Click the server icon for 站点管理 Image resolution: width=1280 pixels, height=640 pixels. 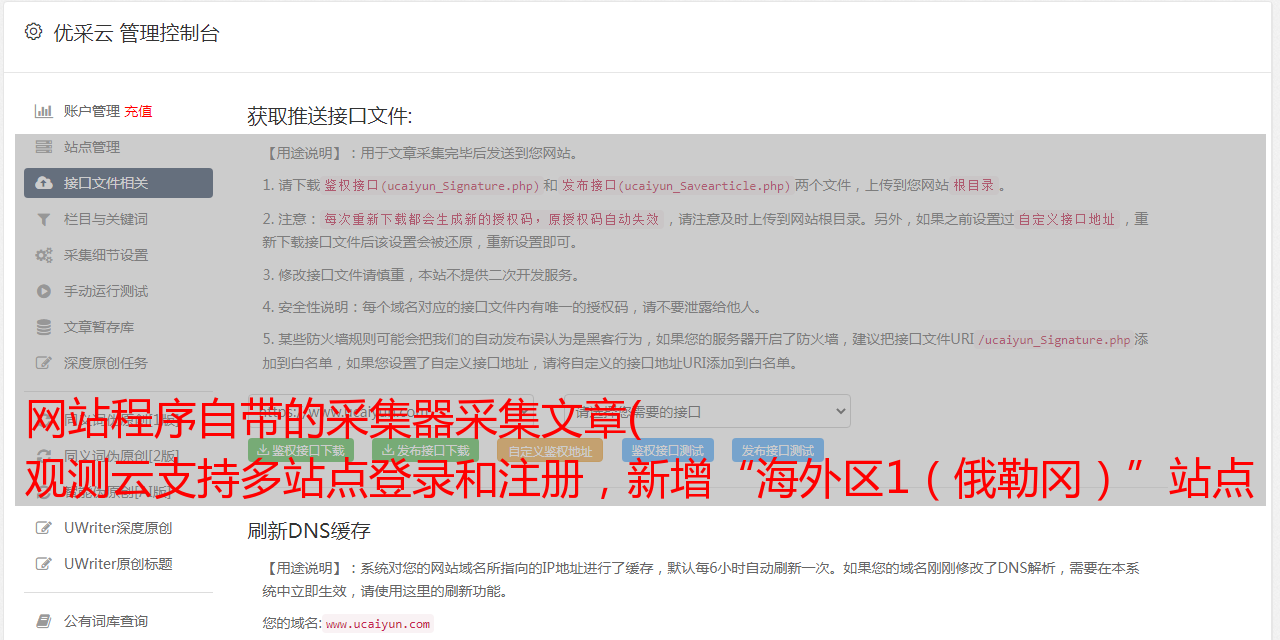coord(44,147)
